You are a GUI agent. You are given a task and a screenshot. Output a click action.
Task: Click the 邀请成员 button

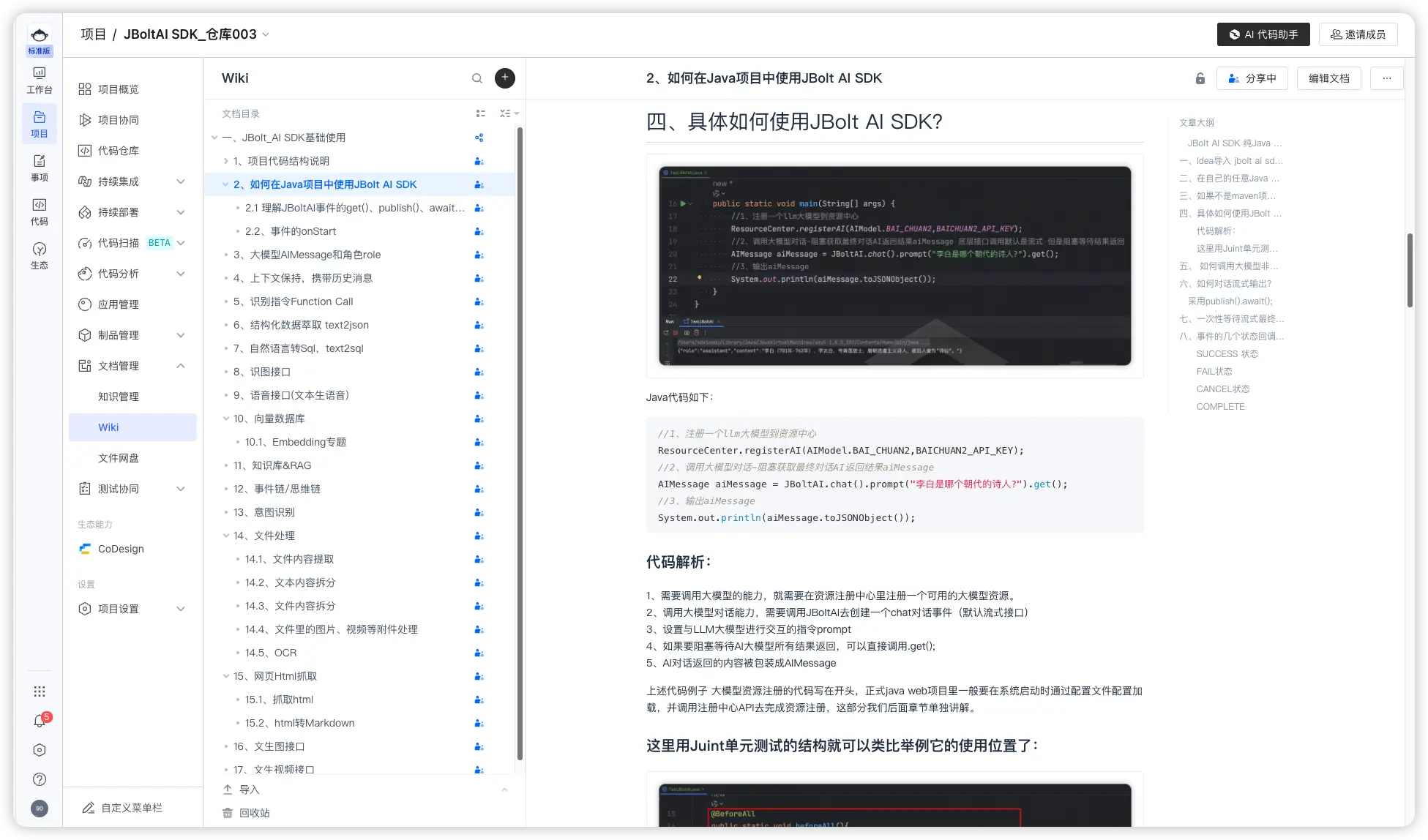(1358, 34)
